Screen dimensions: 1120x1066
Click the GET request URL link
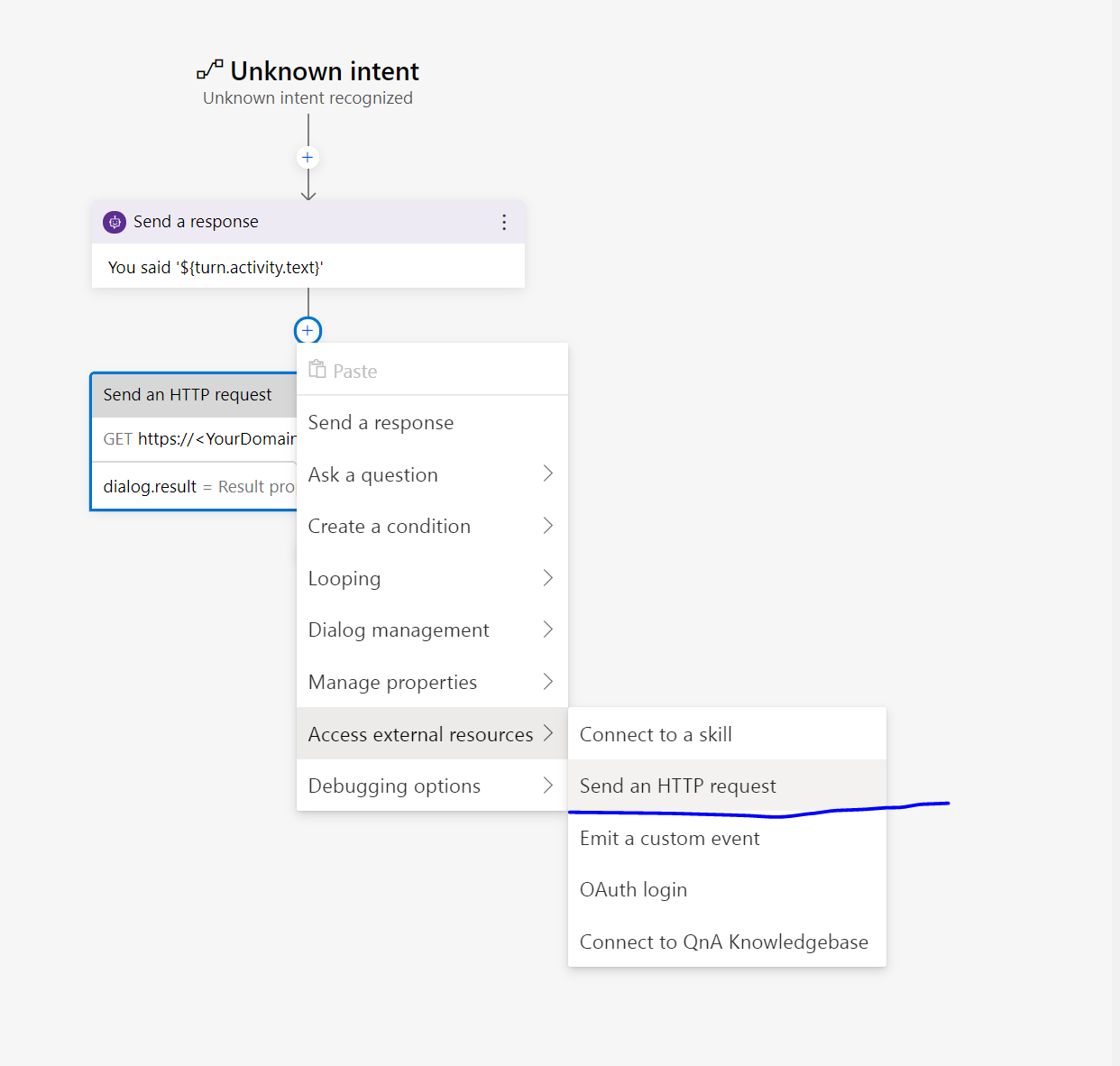click(216, 439)
